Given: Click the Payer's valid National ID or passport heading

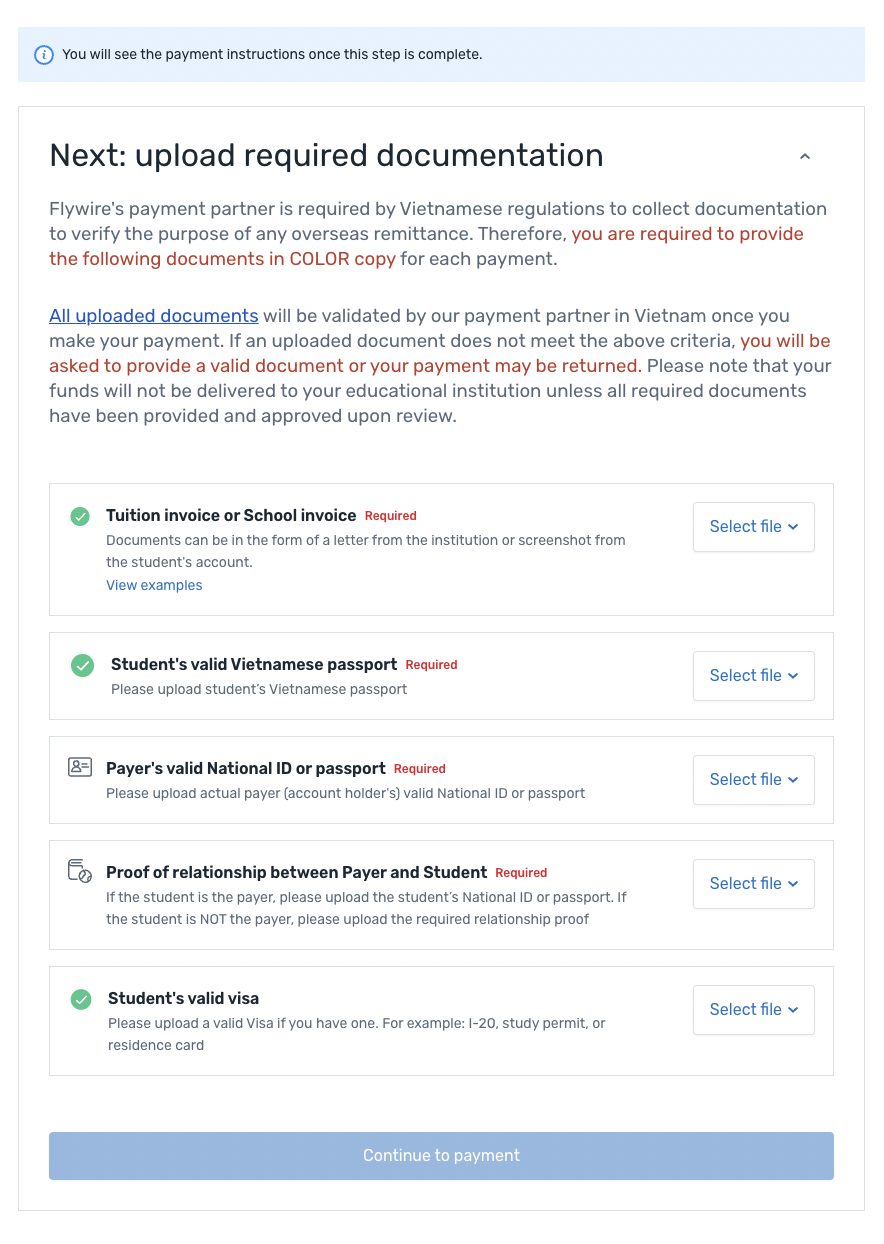Looking at the screenshot, I should [245, 768].
